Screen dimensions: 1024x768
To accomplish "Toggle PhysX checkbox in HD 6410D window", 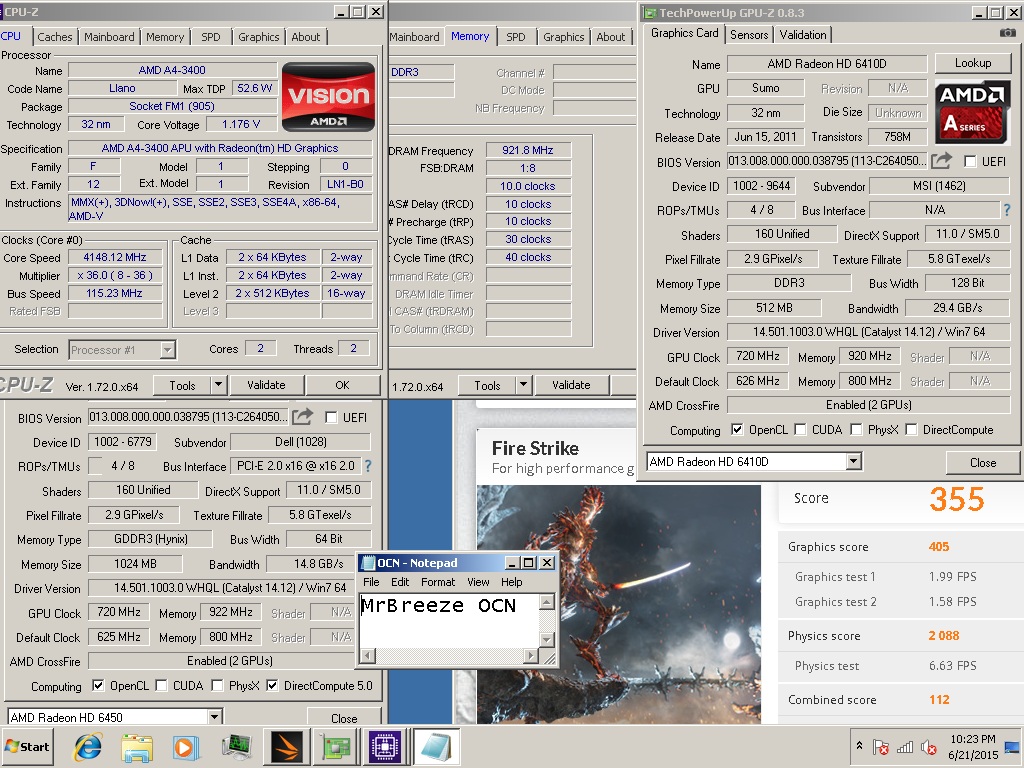I will point(856,429).
